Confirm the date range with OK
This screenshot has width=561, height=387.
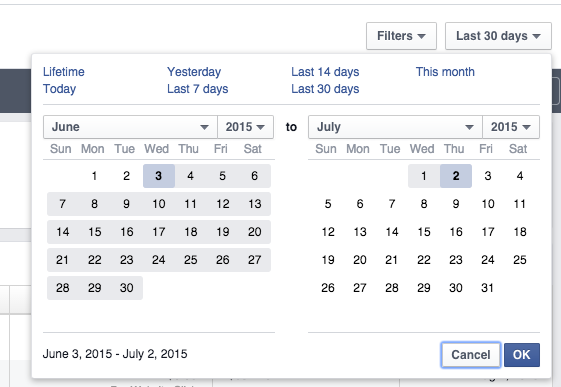(x=522, y=354)
